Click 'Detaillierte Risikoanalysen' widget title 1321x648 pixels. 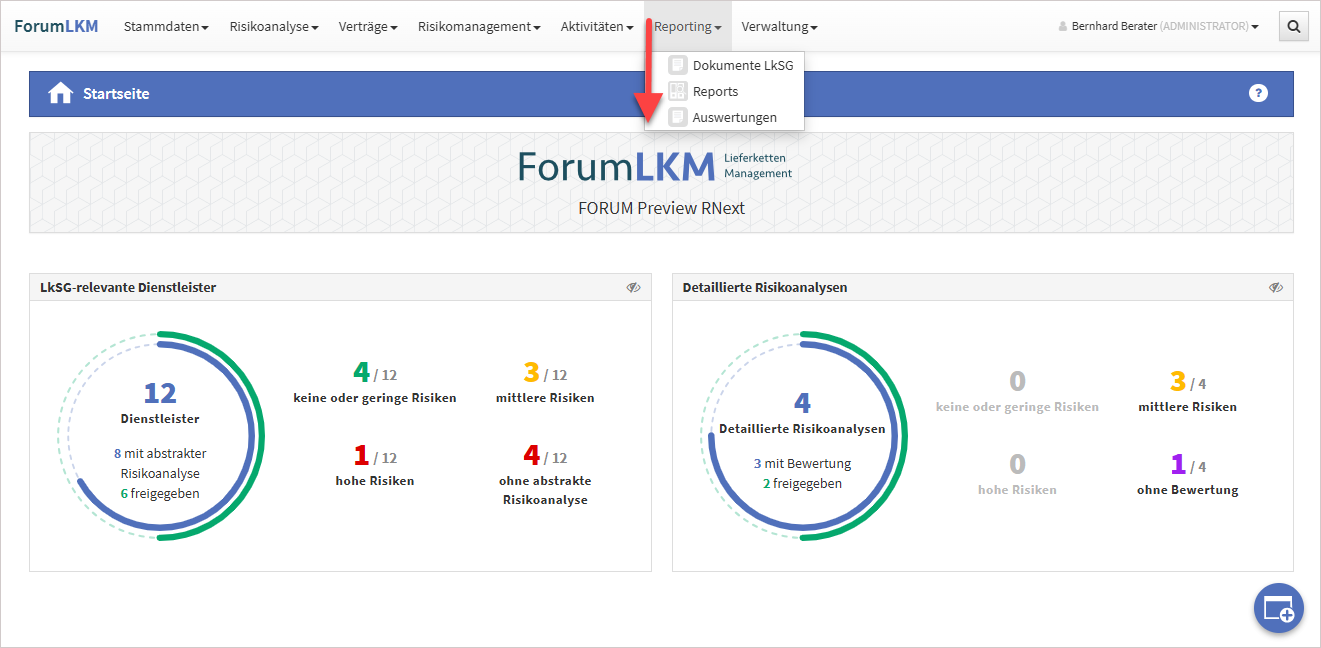765,287
